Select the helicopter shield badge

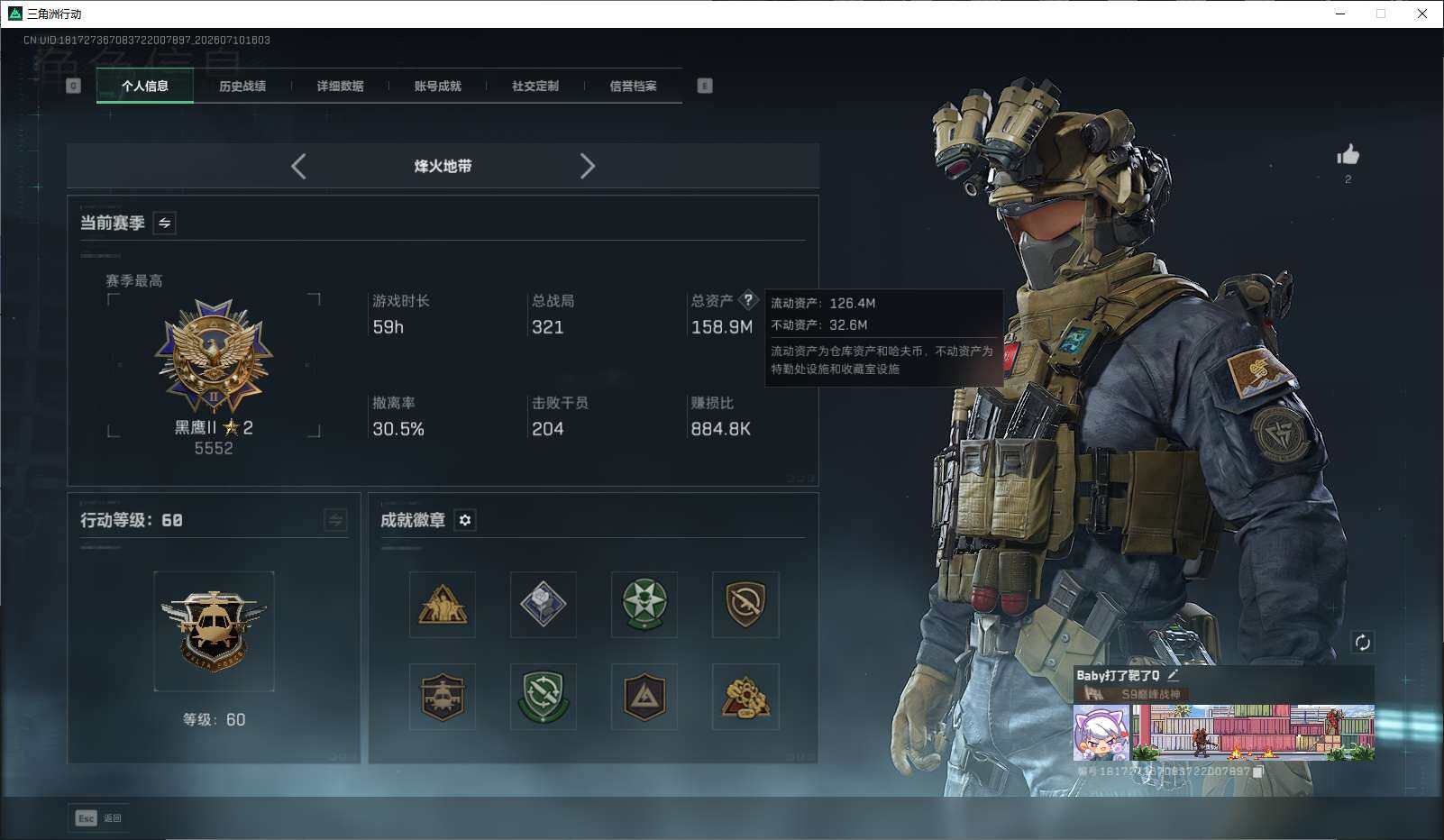(x=443, y=697)
